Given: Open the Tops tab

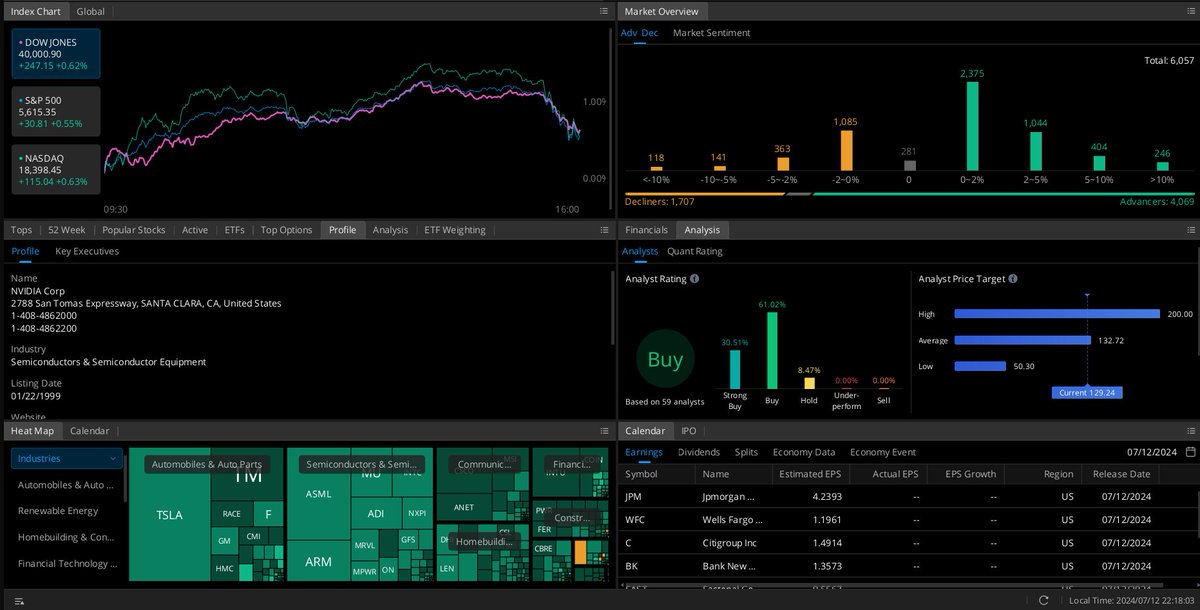Looking at the screenshot, I should [21, 230].
